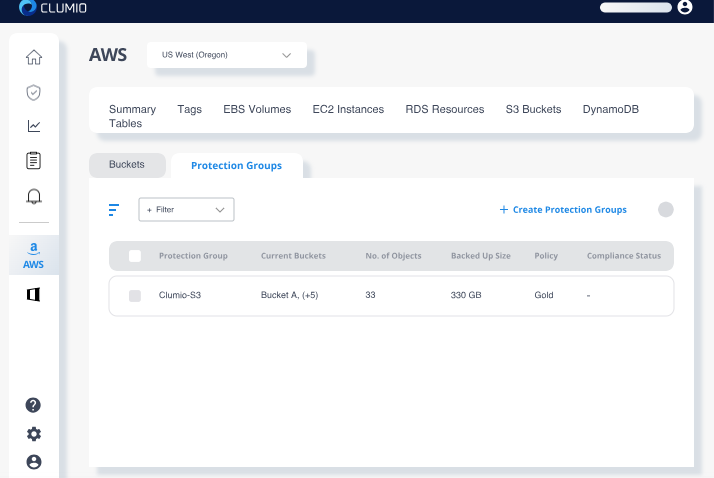
Task: Switch to the EBS Volumes tab
Action: click(257, 109)
